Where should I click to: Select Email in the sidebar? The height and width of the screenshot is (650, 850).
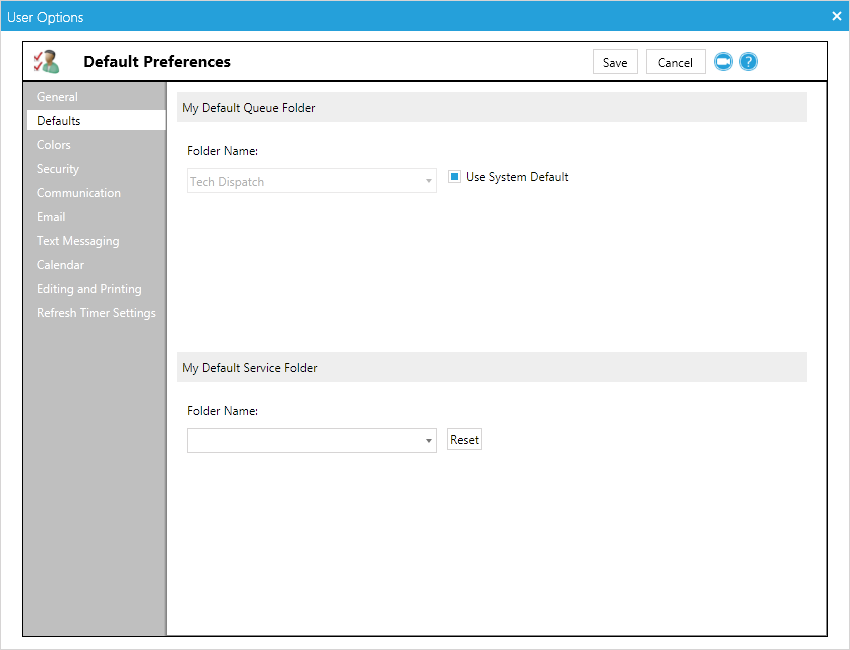51,217
